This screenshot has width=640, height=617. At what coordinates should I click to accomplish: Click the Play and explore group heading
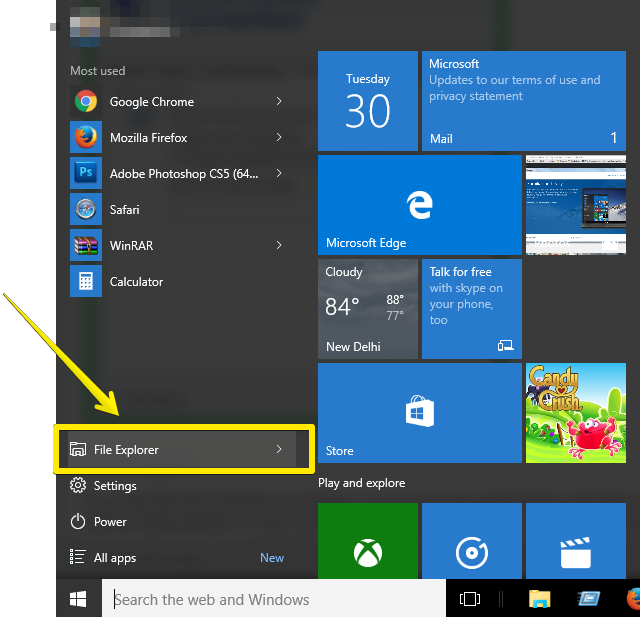click(x=362, y=483)
